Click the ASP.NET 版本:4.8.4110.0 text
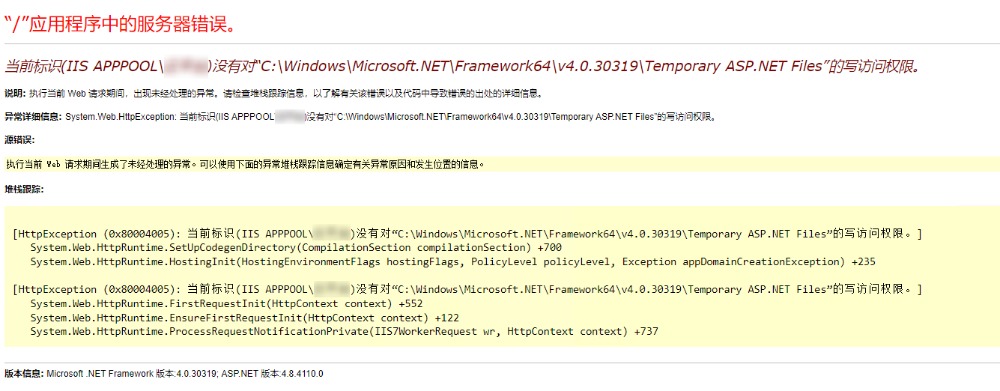Image resolution: width=1000 pixels, height=391 pixels. pyautogui.click(x=272, y=374)
